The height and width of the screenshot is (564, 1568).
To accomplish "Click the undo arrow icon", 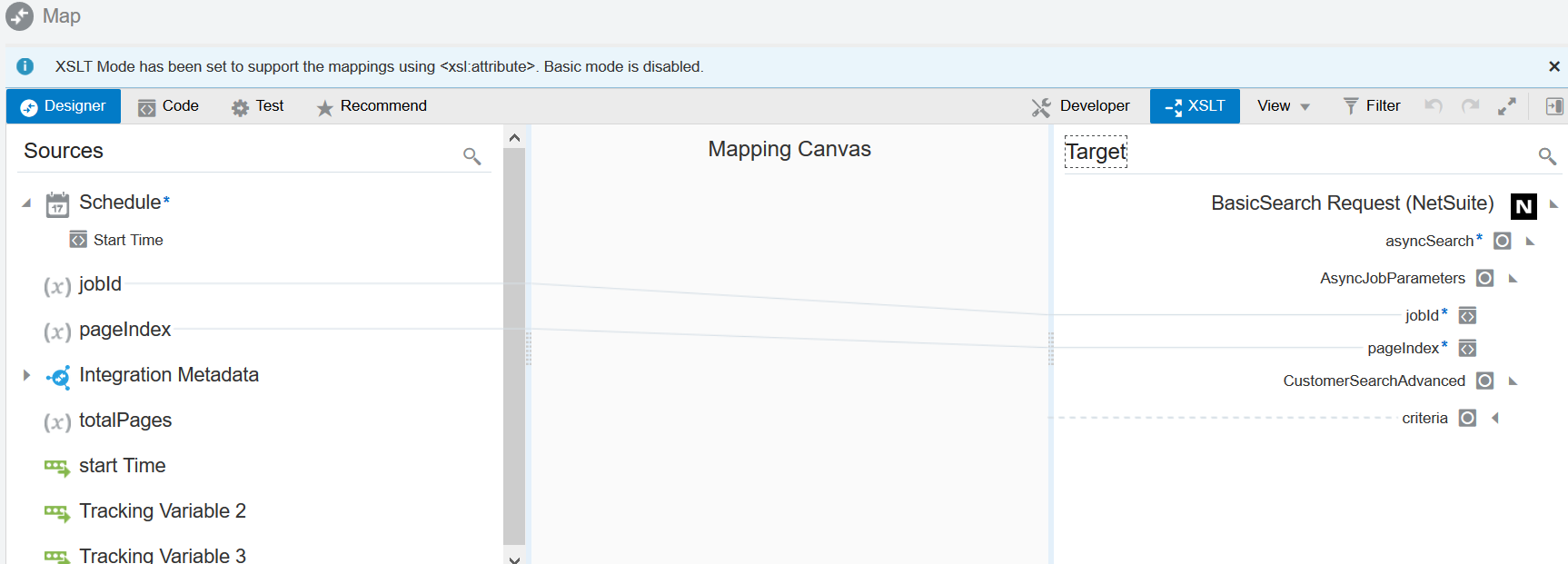I will tap(1434, 106).
